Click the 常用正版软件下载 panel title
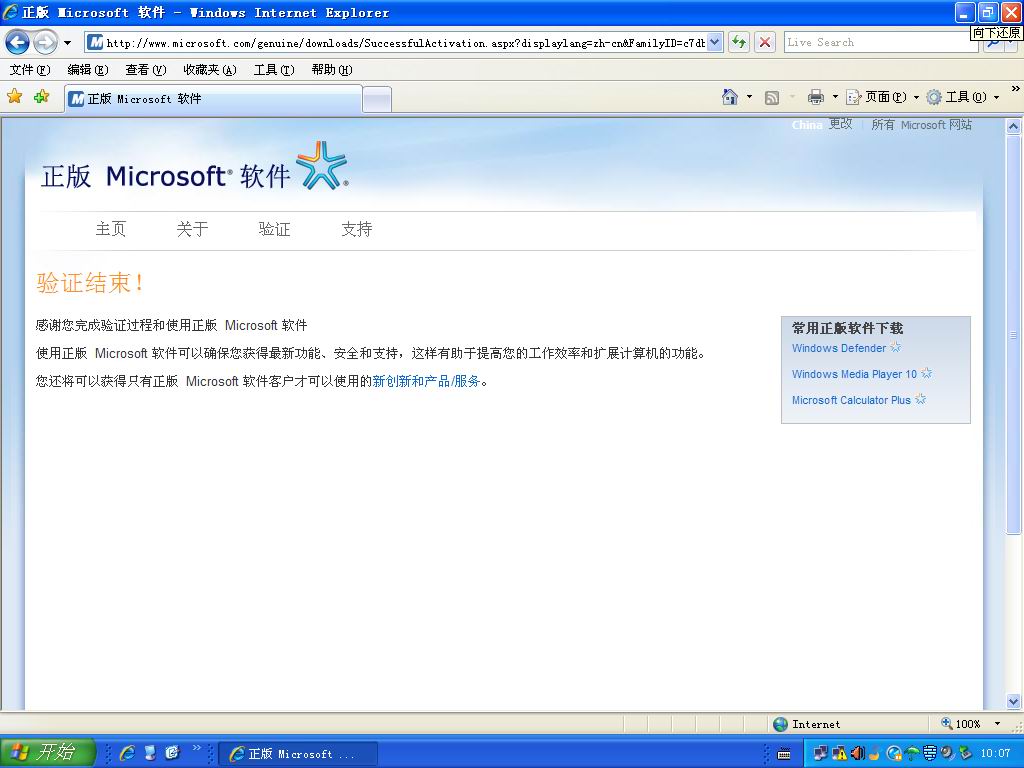The image size is (1024, 768). pos(848,328)
